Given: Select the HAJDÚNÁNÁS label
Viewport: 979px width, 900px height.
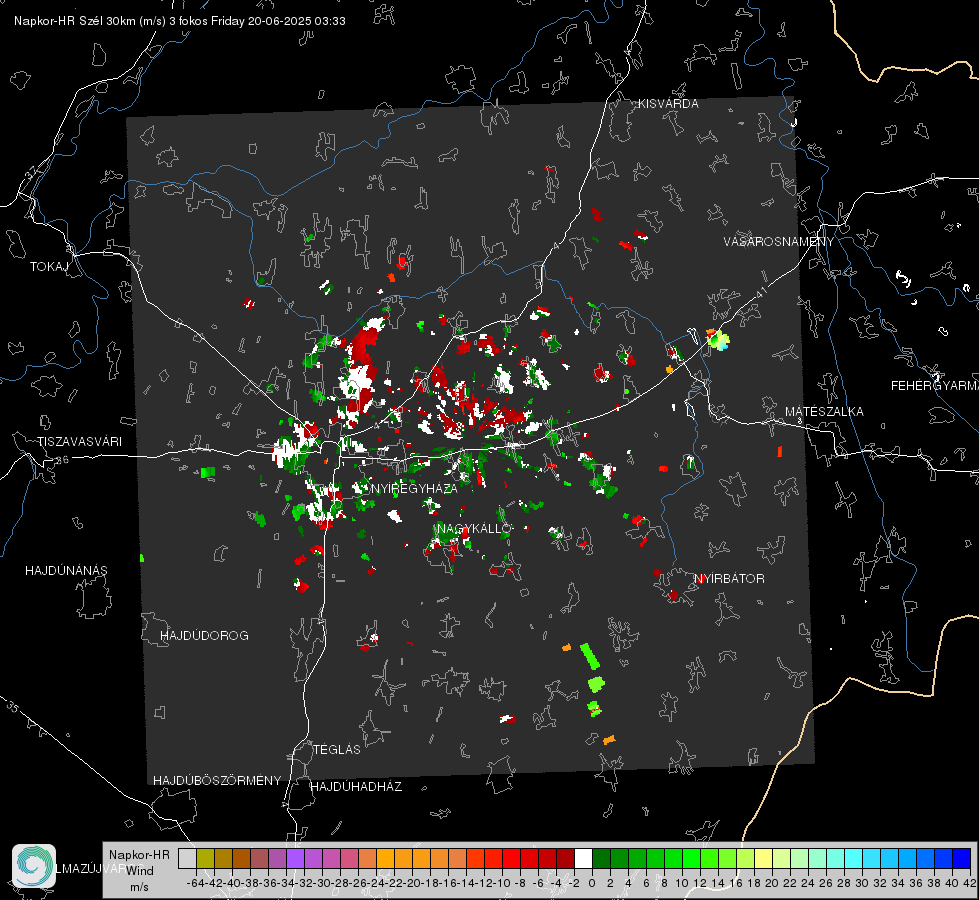Looking at the screenshot, I should coord(66,570).
